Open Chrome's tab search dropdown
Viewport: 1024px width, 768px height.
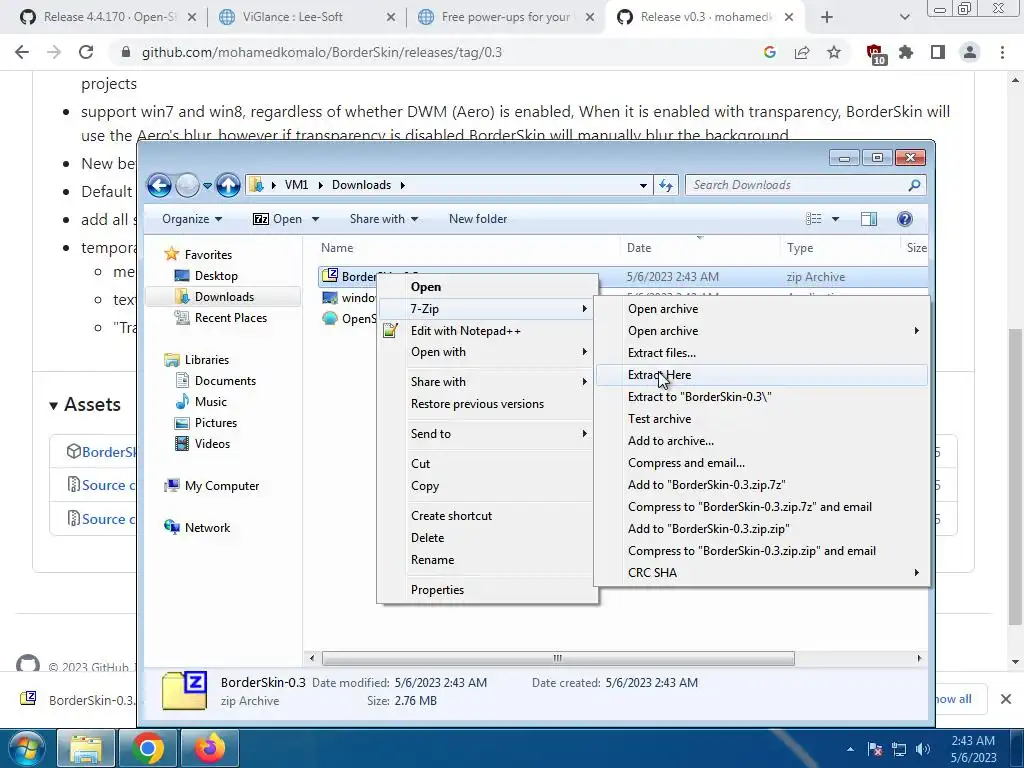tap(904, 17)
